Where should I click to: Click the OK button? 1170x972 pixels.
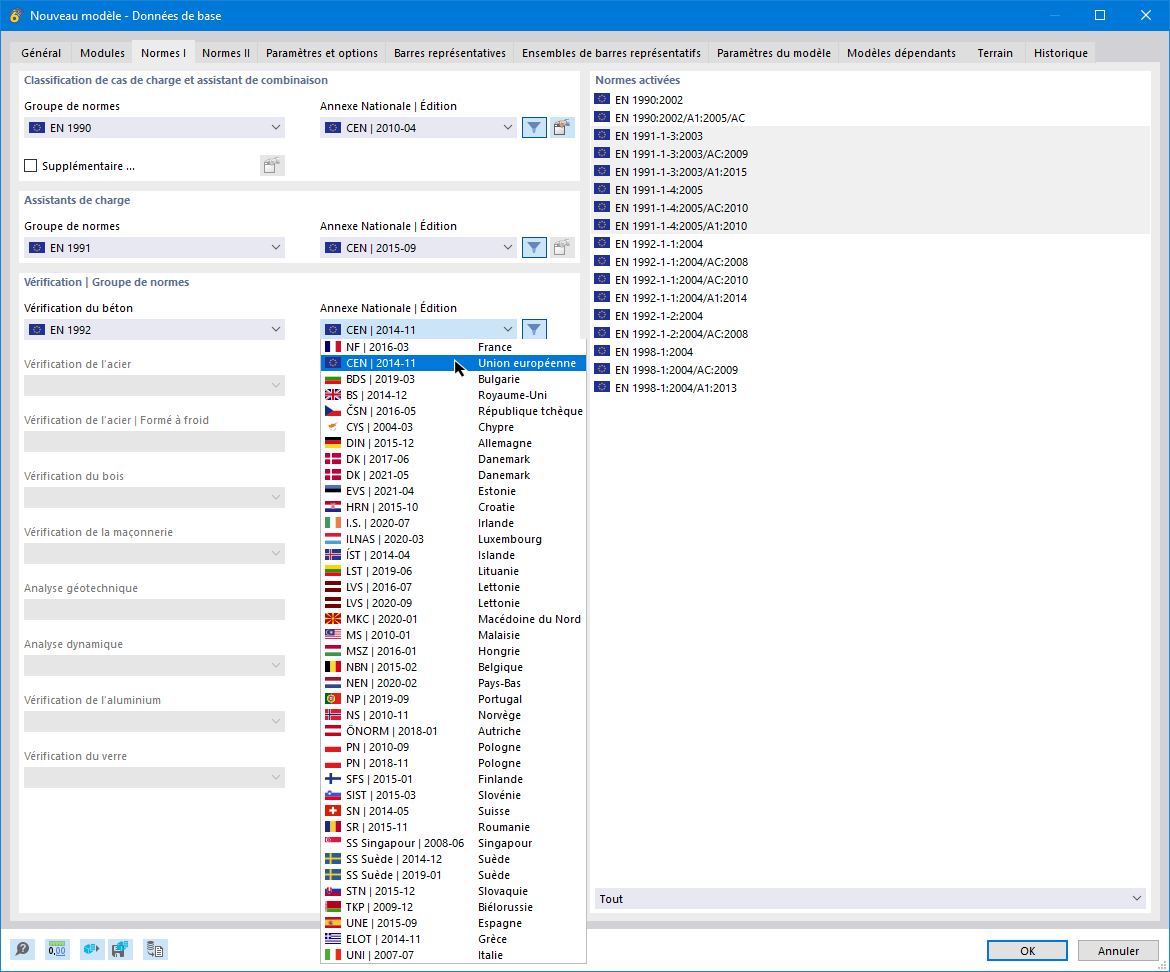click(1027, 950)
